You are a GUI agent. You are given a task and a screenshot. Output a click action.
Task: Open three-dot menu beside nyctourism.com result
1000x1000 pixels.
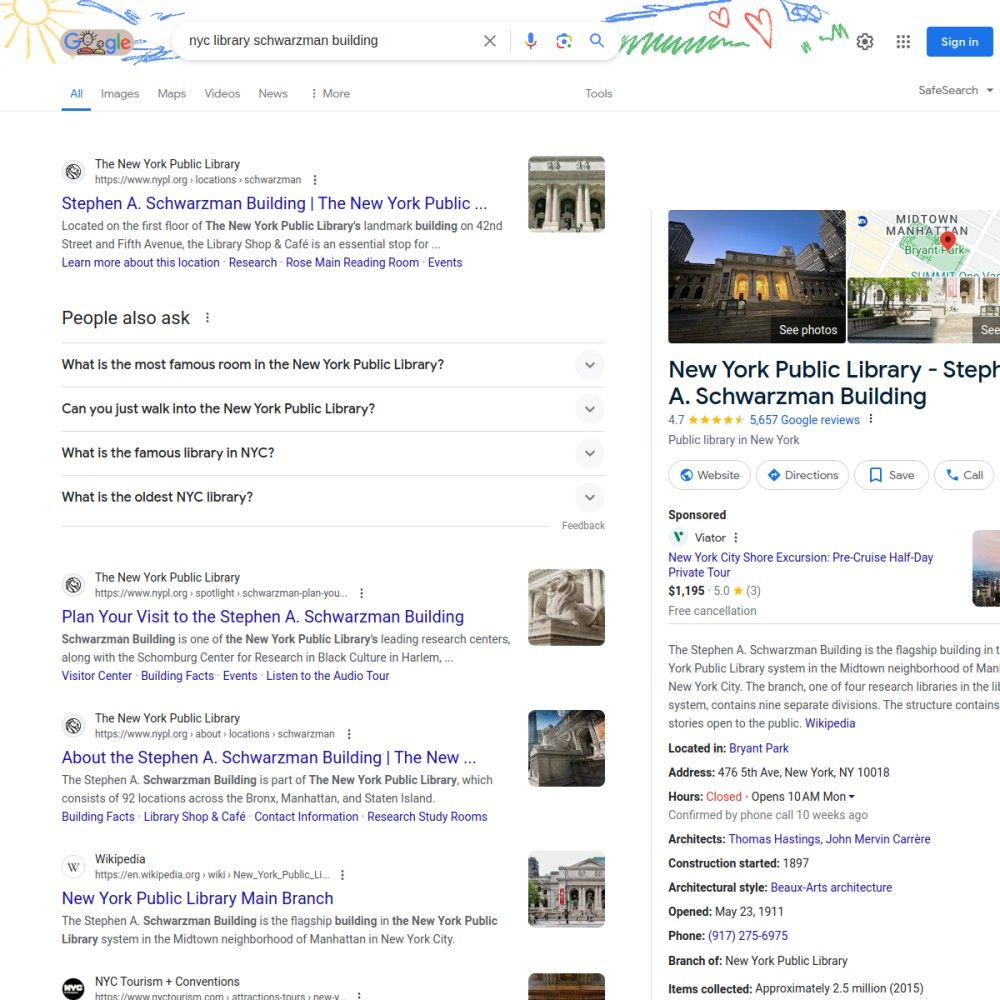click(x=359, y=995)
